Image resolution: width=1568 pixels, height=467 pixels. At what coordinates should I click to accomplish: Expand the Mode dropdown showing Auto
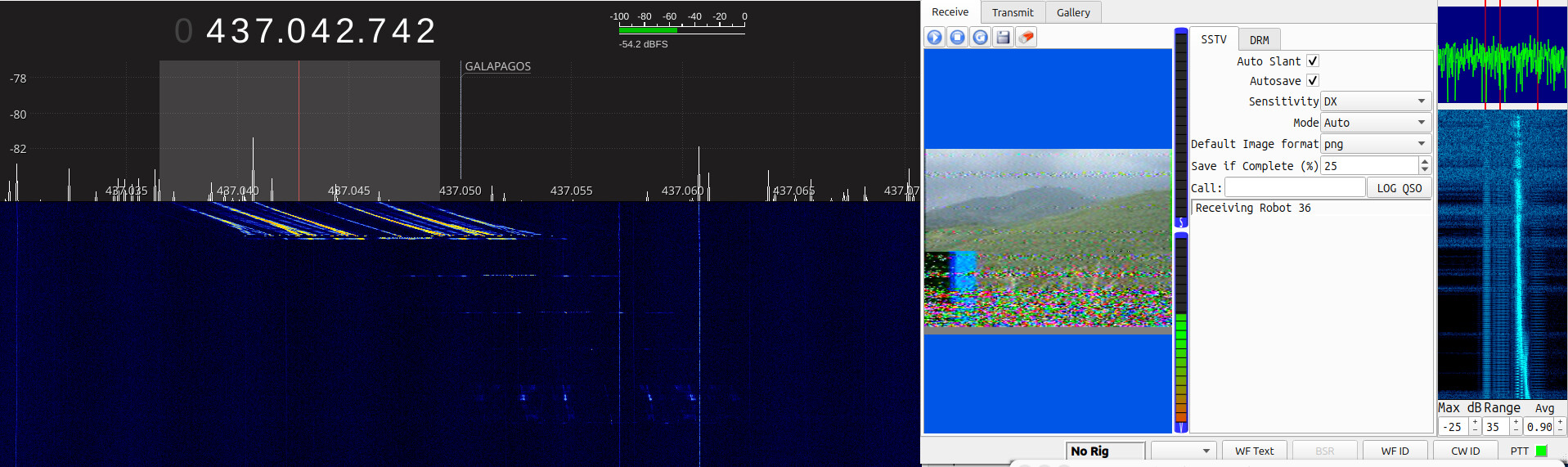[1376, 123]
